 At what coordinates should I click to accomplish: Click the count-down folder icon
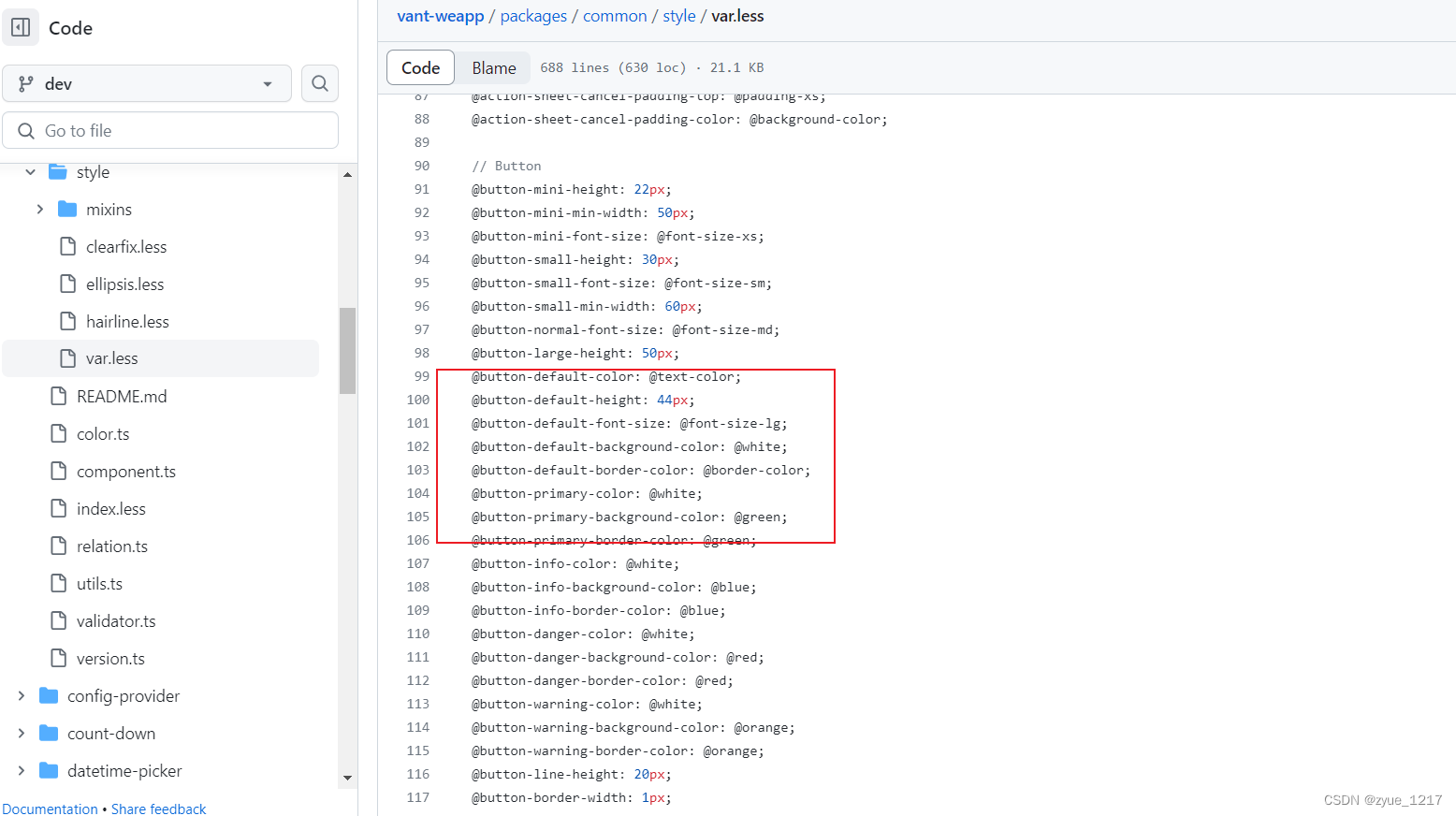(49, 733)
